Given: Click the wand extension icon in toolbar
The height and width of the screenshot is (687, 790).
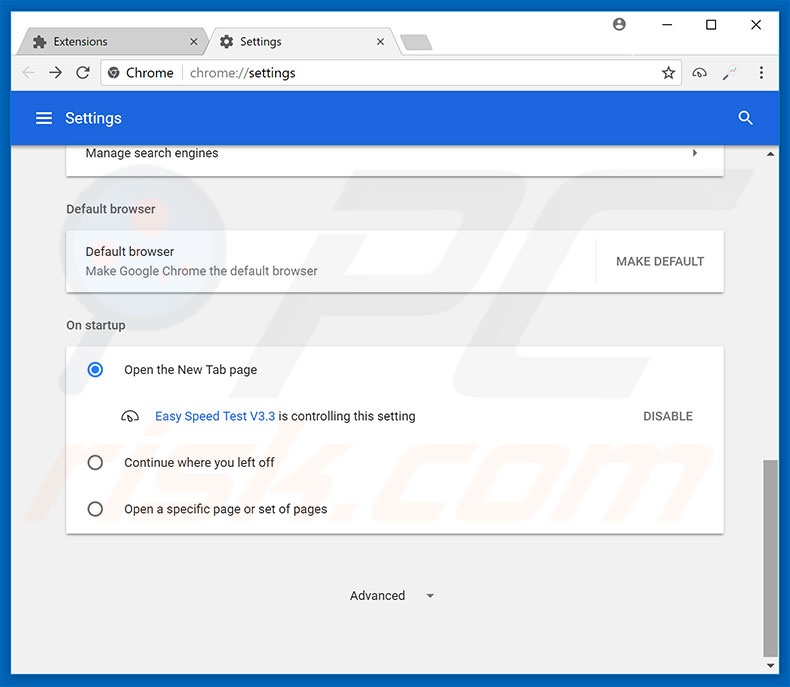Looking at the screenshot, I should point(730,73).
